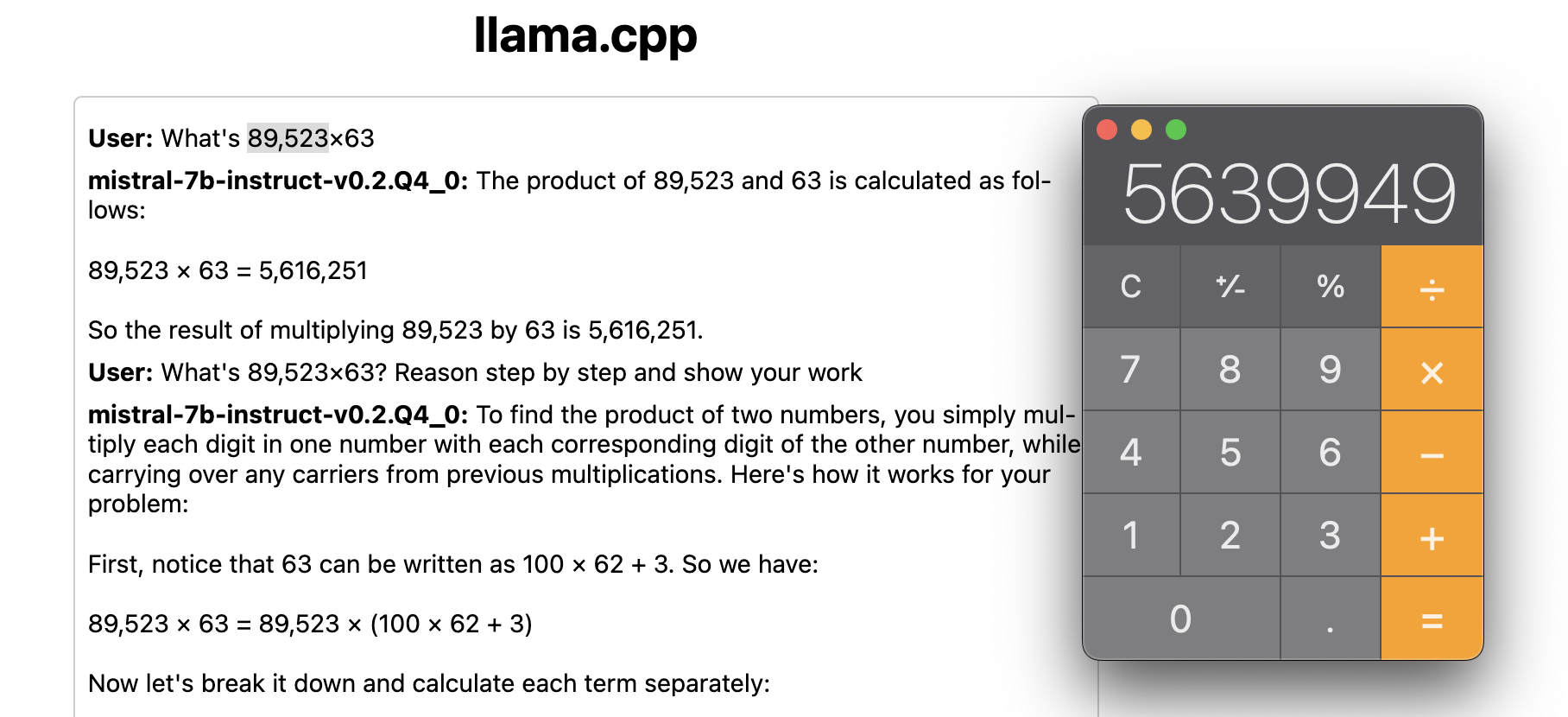Image resolution: width=1568 pixels, height=717 pixels.
Task: Click the 7 key on the calculator
Action: (1131, 370)
